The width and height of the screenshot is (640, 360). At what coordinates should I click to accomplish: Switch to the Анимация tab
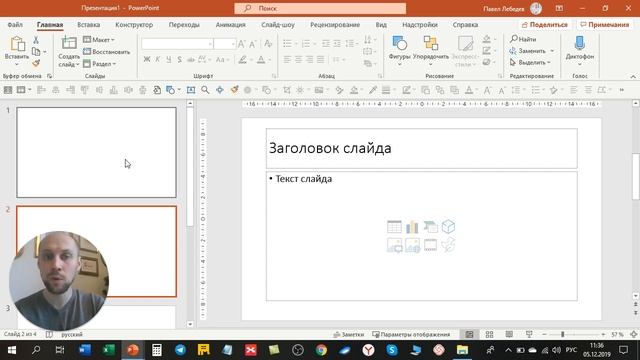[231, 24]
